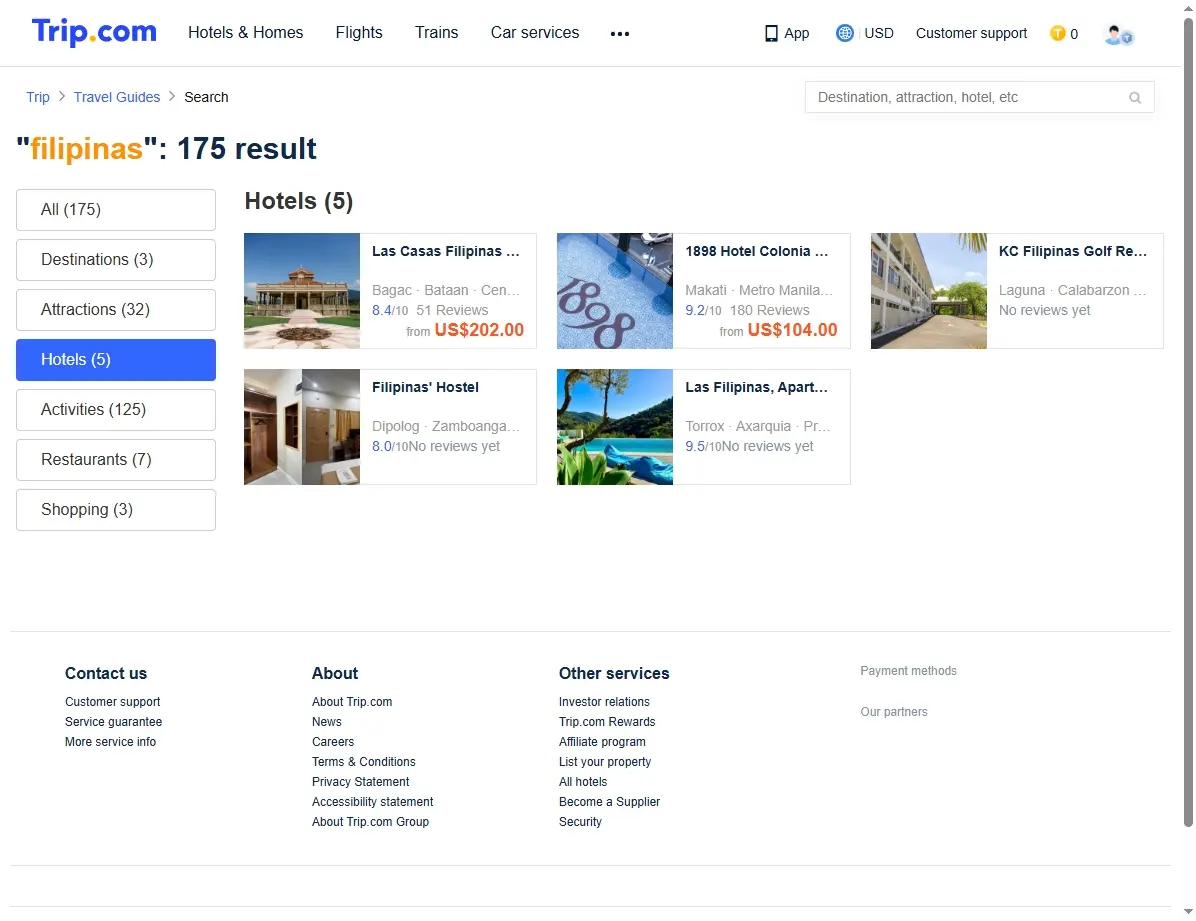Open the user profile avatar
This screenshot has width=1196, height=921.
click(x=1118, y=34)
